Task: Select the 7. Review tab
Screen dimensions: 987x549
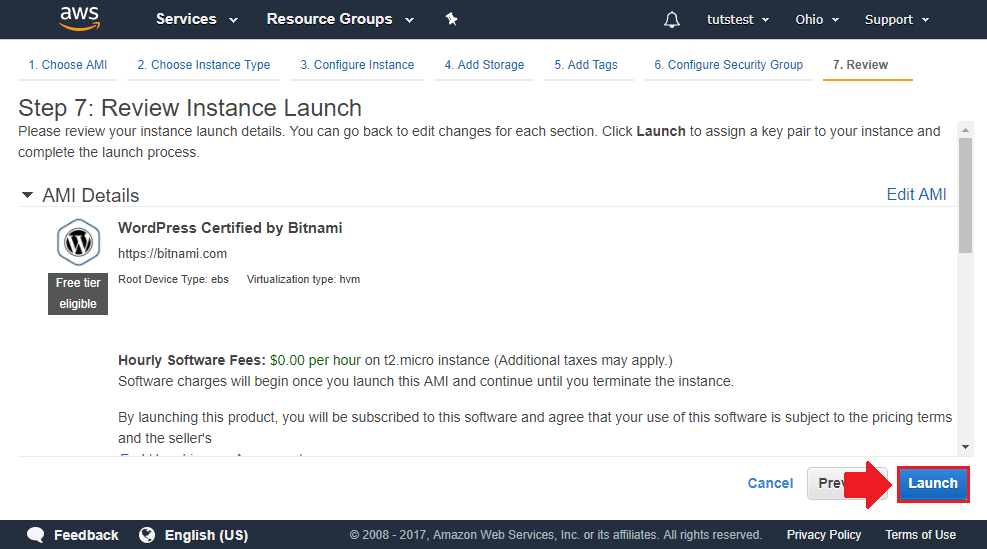Action: [860, 65]
